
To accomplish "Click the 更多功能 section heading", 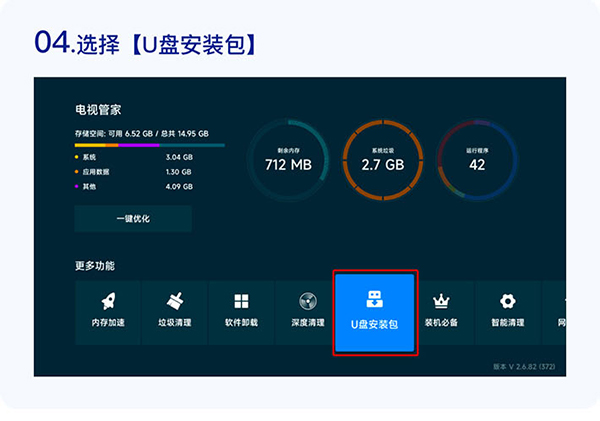I will click(94, 266).
